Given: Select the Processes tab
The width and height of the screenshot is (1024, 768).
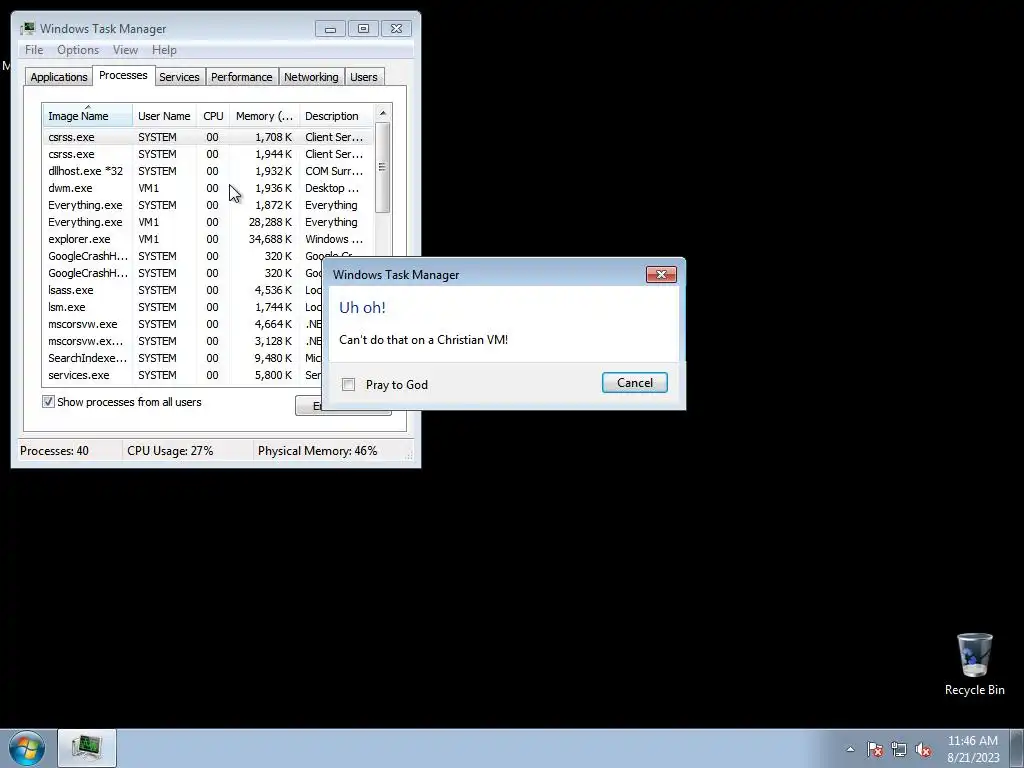Looking at the screenshot, I should 123,75.
